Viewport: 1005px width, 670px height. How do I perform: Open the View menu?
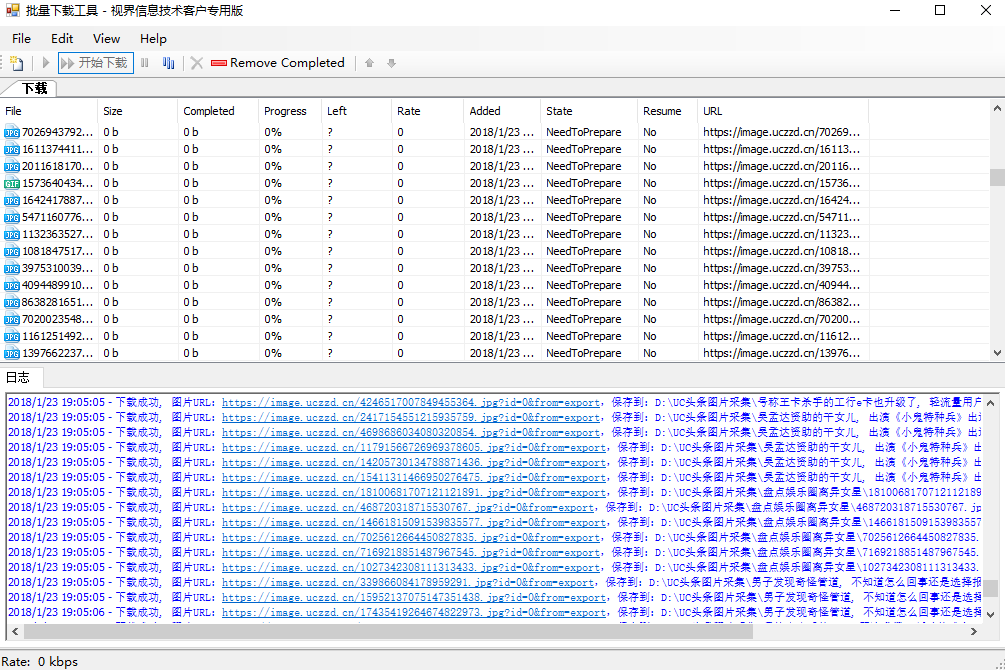pyautogui.click(x=106, y=38)
